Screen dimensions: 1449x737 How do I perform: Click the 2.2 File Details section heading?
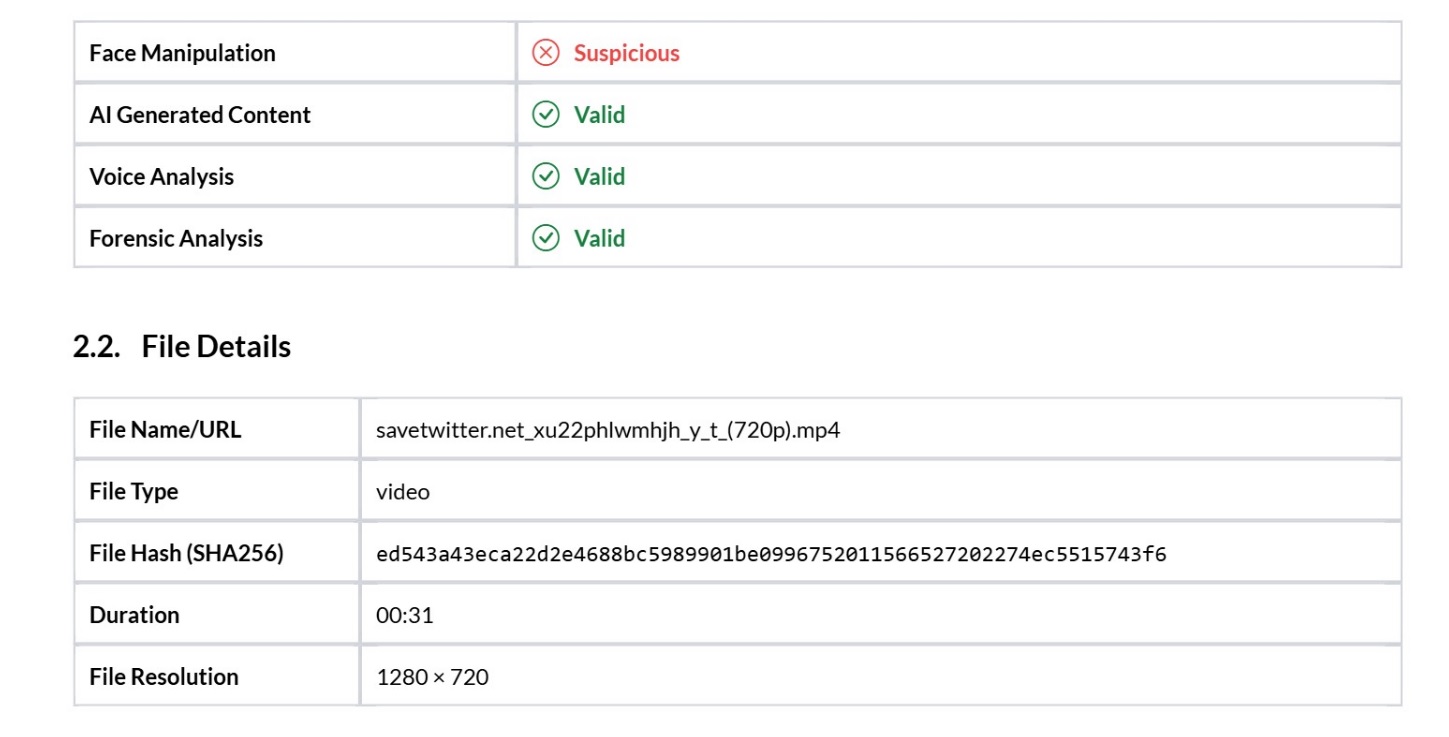[x=182, y=347]
